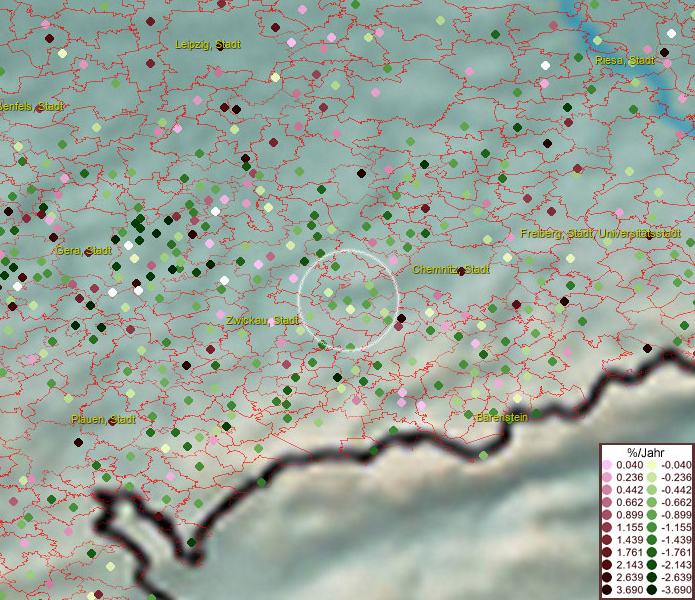Image resolution: width=695 pixels, height=600 pixels.
Task: Click the legend value text -0.040
Action: [x=676, y=465]
